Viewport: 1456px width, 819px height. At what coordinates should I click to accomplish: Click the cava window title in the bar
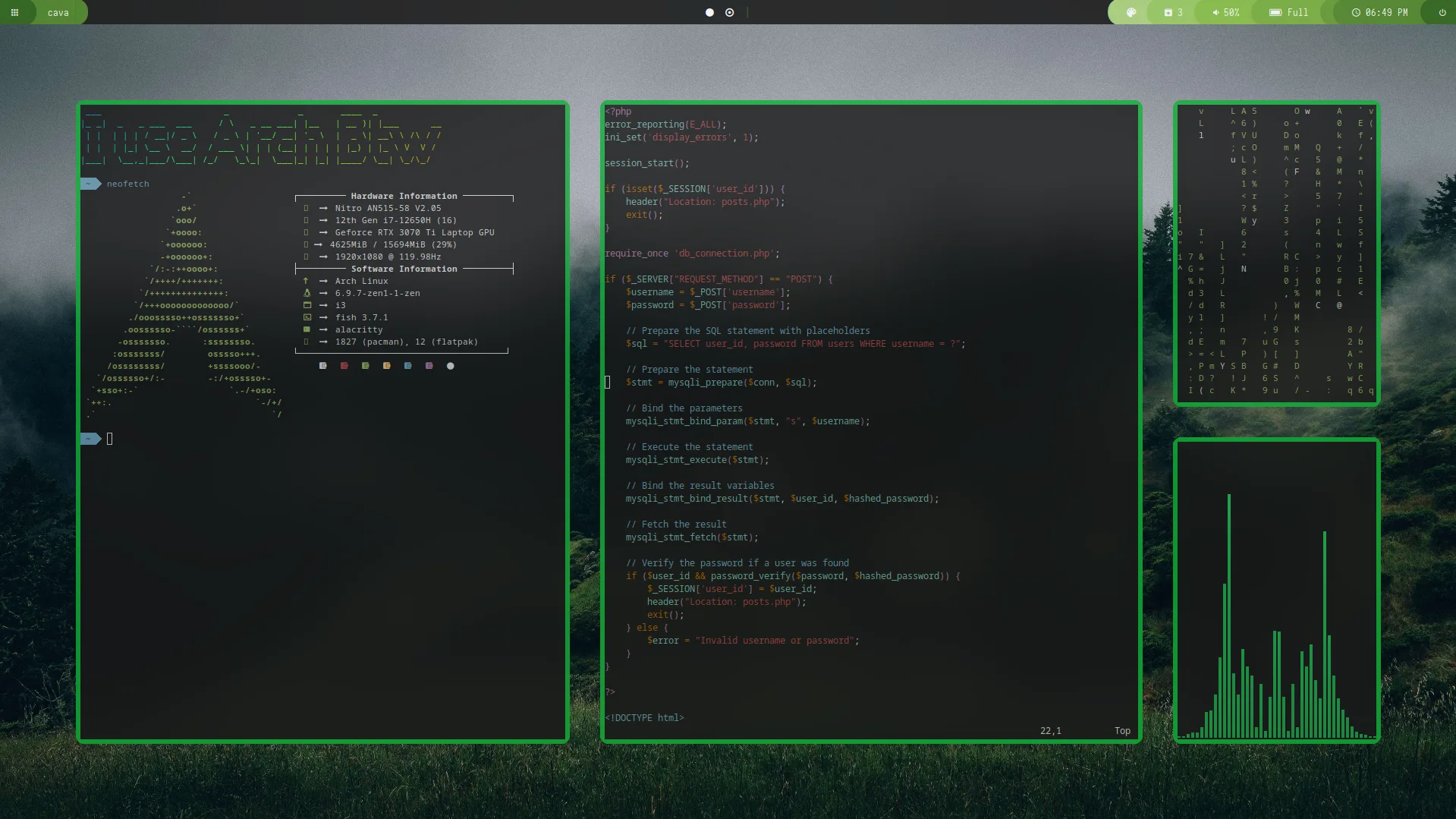click(x=58, y=13)
